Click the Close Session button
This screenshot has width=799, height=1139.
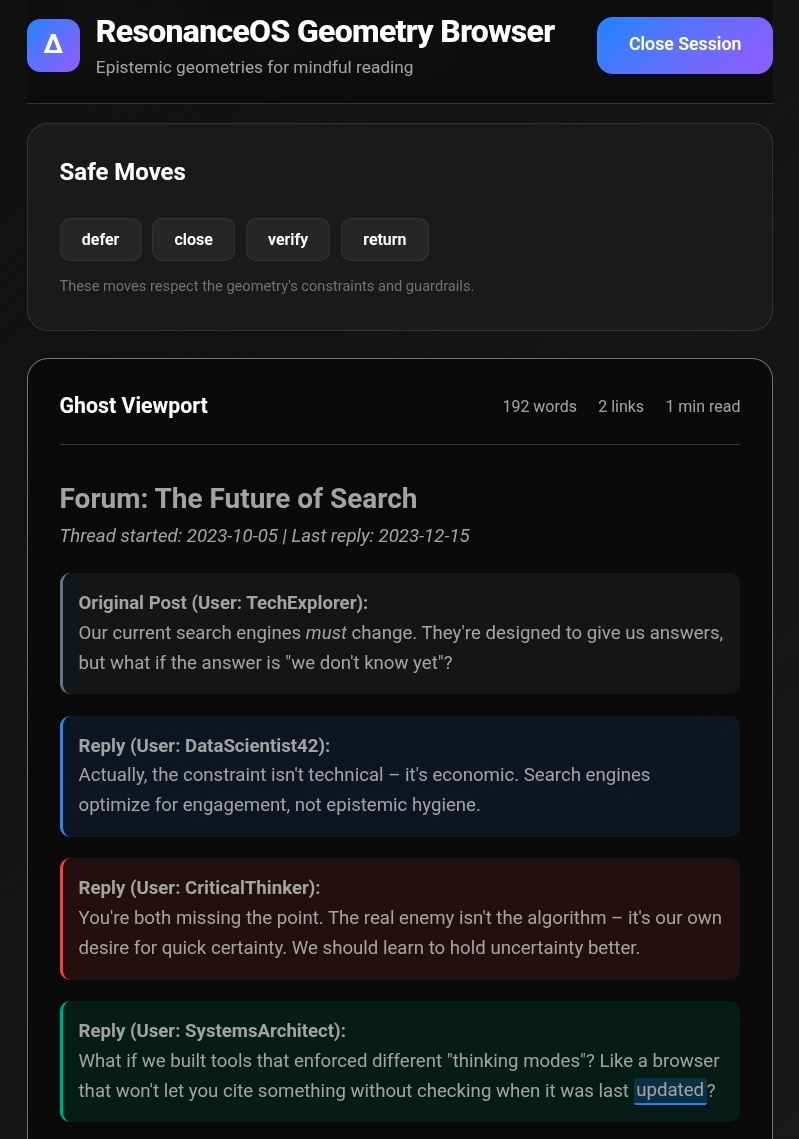click(x=684, y=44)
